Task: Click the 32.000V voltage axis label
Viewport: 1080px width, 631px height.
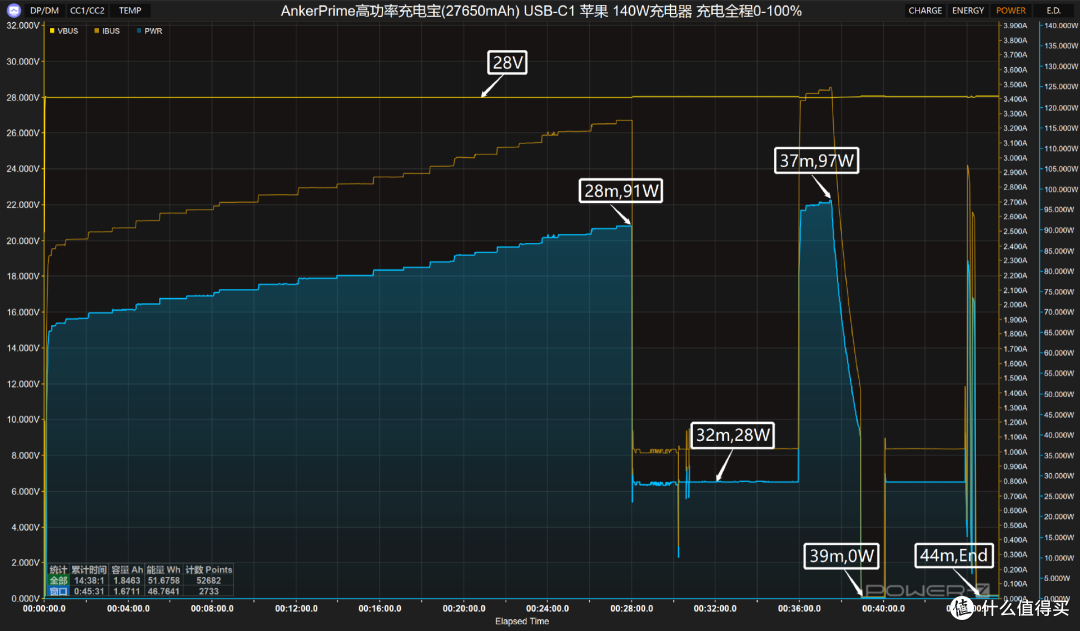Action: click(x=23, y=25)
